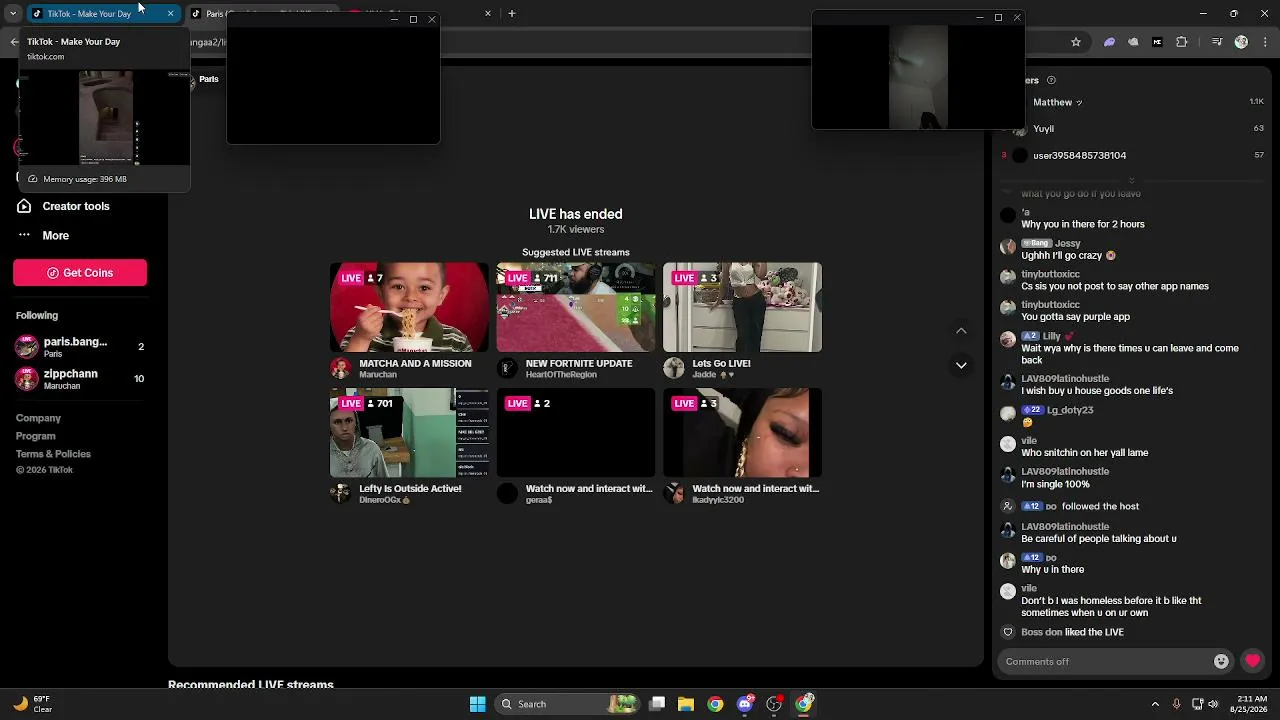Open Discord from taskbar
This screenshot has width=1280, height=720.
tap(745, 704)
